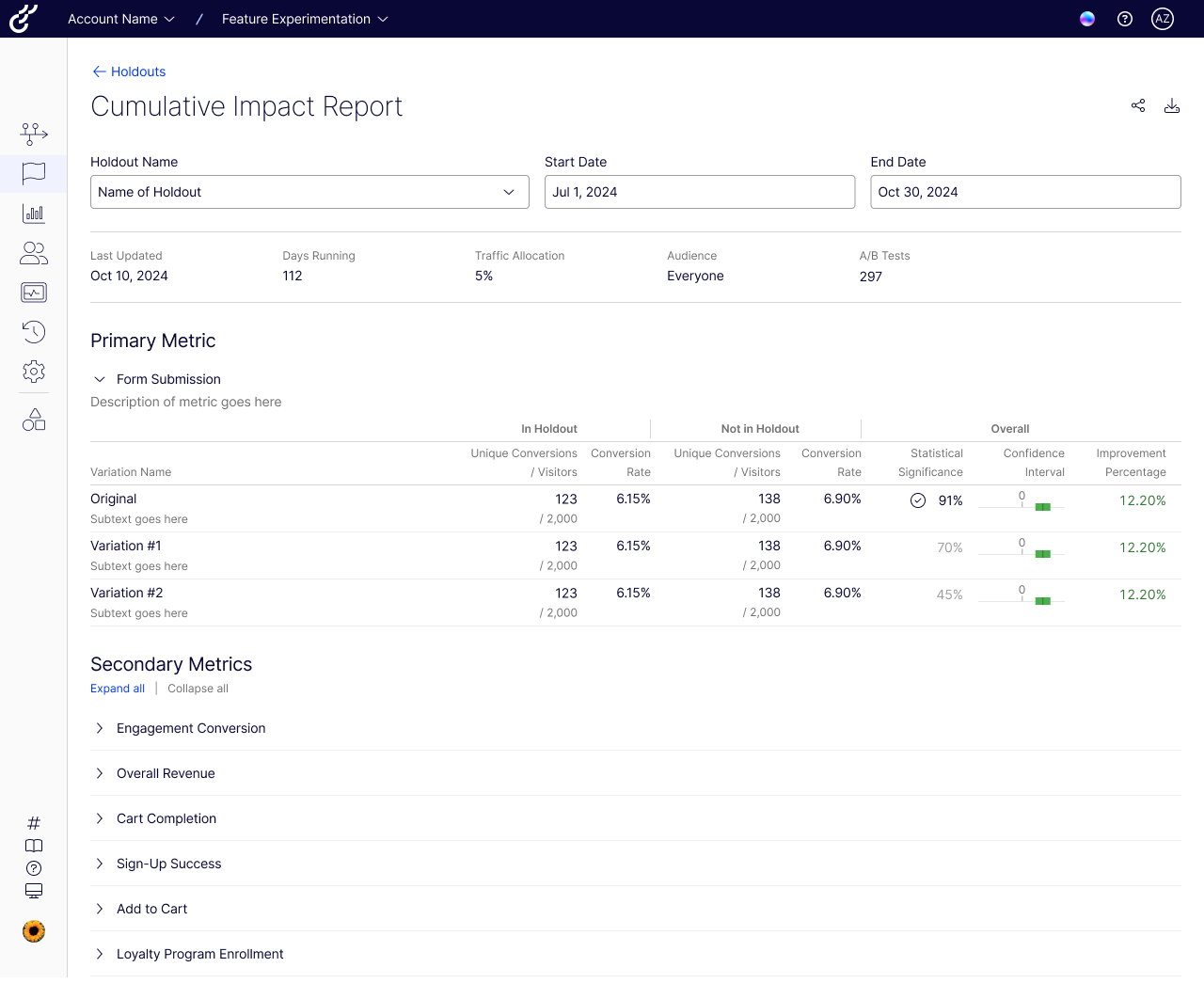The image size is (1204, 999).
Task: Select the bar chart Reports sidebar icon
Action: tap(33, 214)
